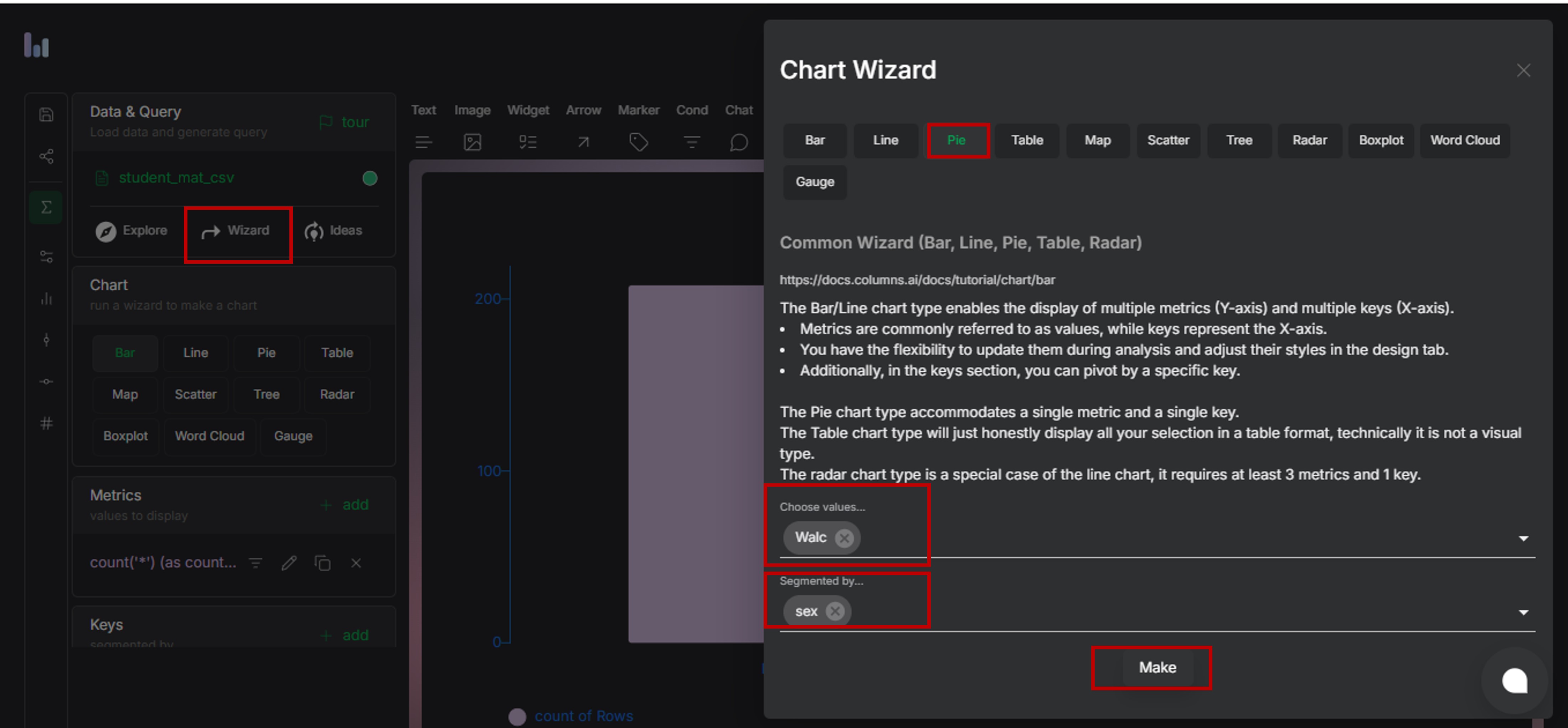Expand the Choose values dropdown arrow
Screen dimensions: 1568x728
coord(1523,538)
